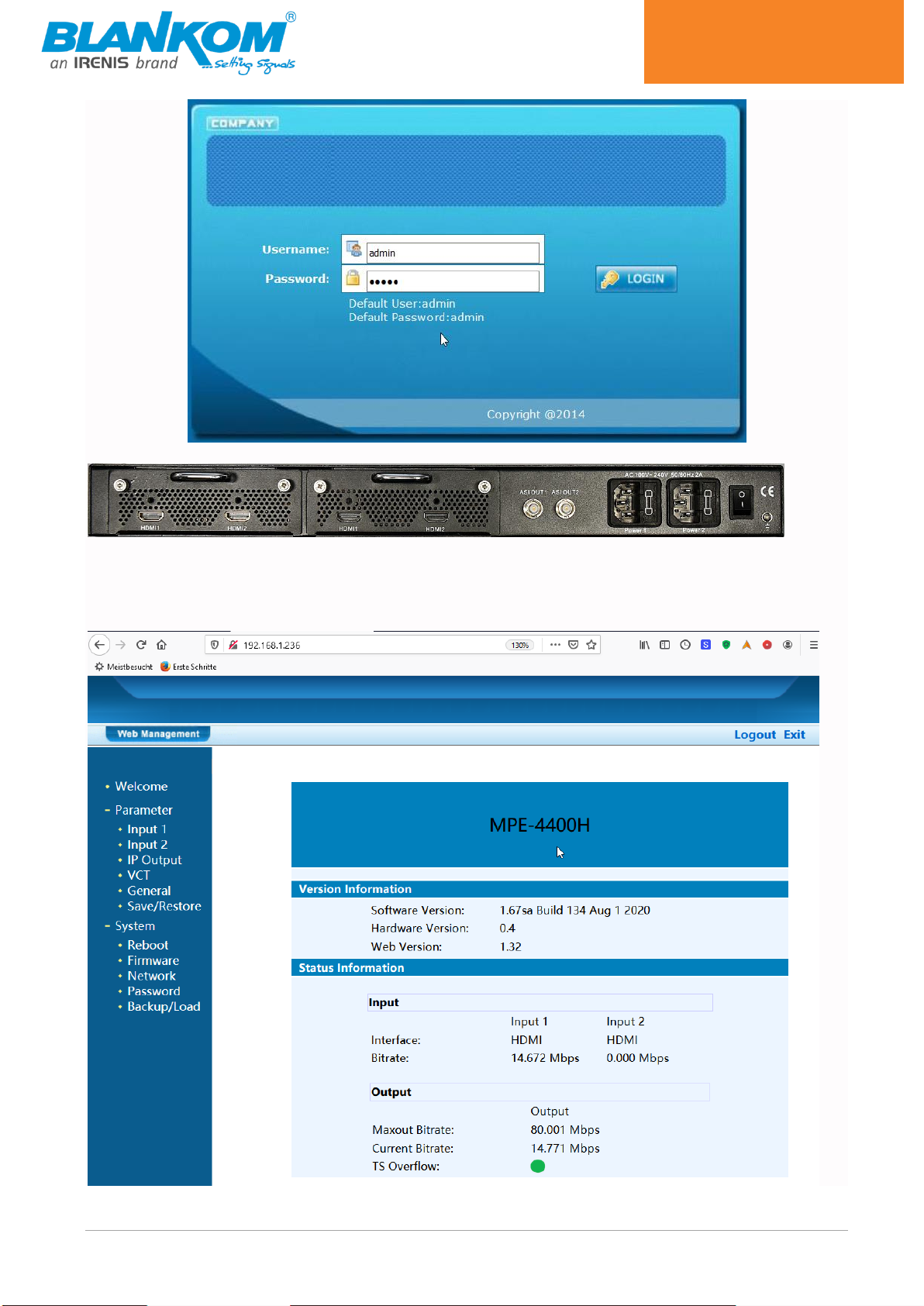Click the blue S extension icon
924x1306 pixels.
pos(705,645)
